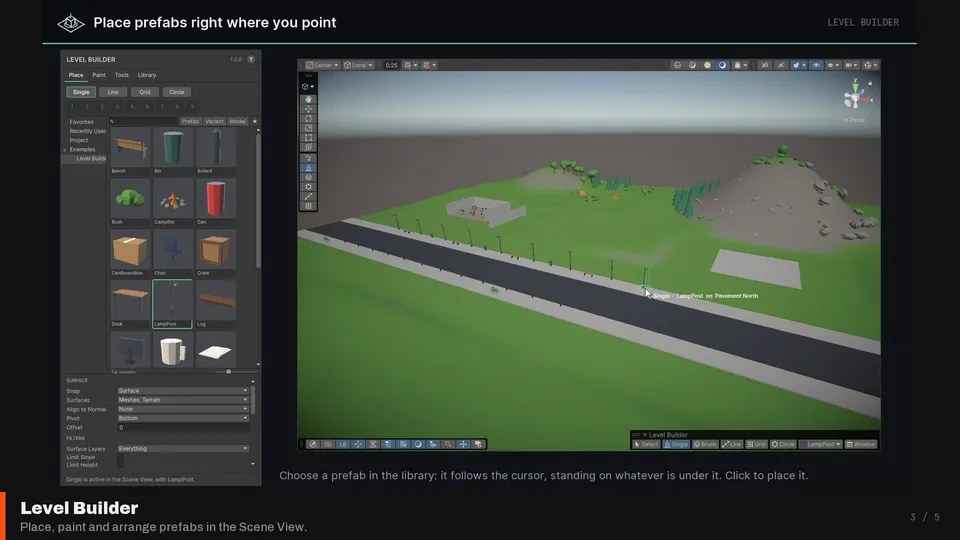This screenshot has height=540, width=960.
Task: Select the Move tool in scene toolbar
Action: point(308,108)
